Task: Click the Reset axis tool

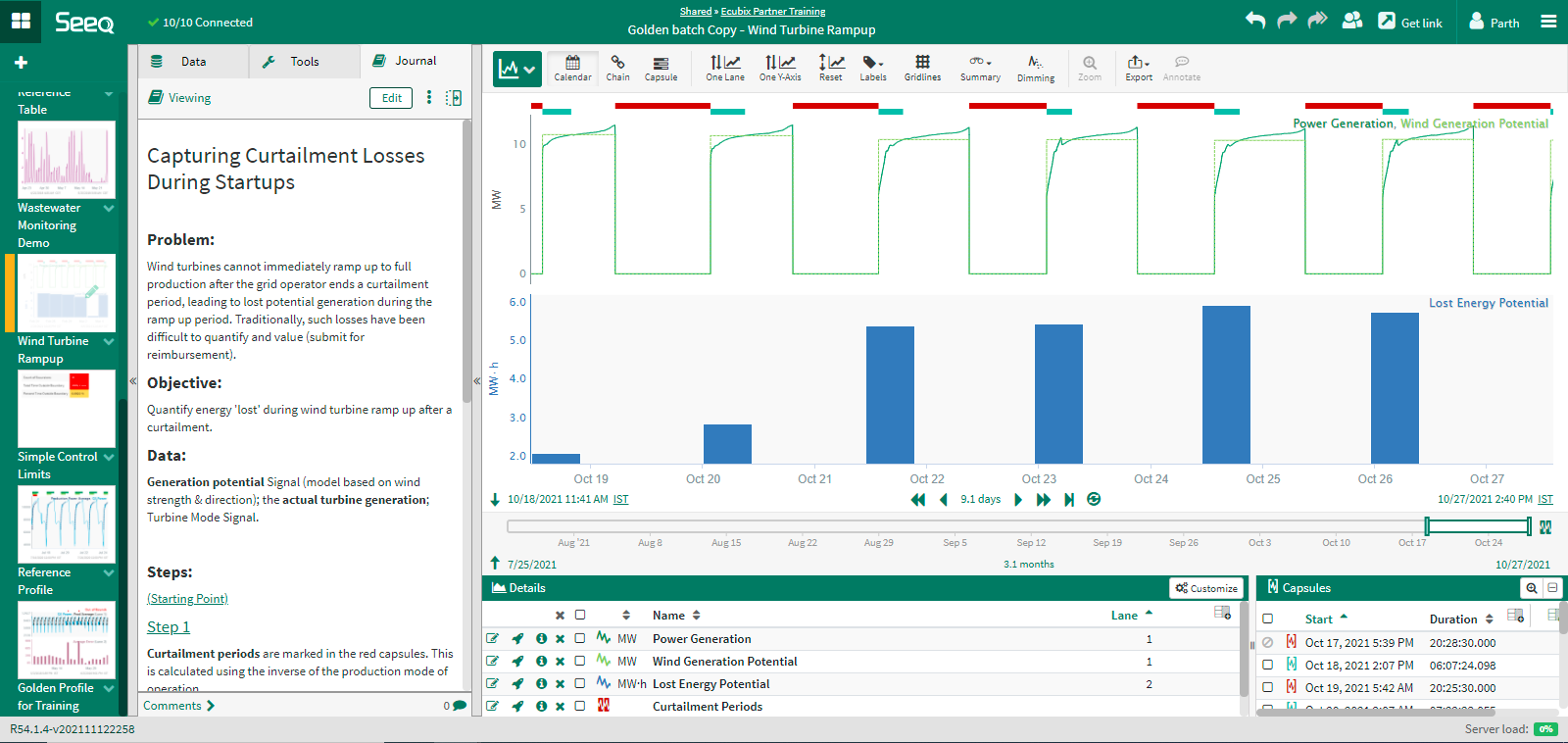Action: [x=830, y=68]
